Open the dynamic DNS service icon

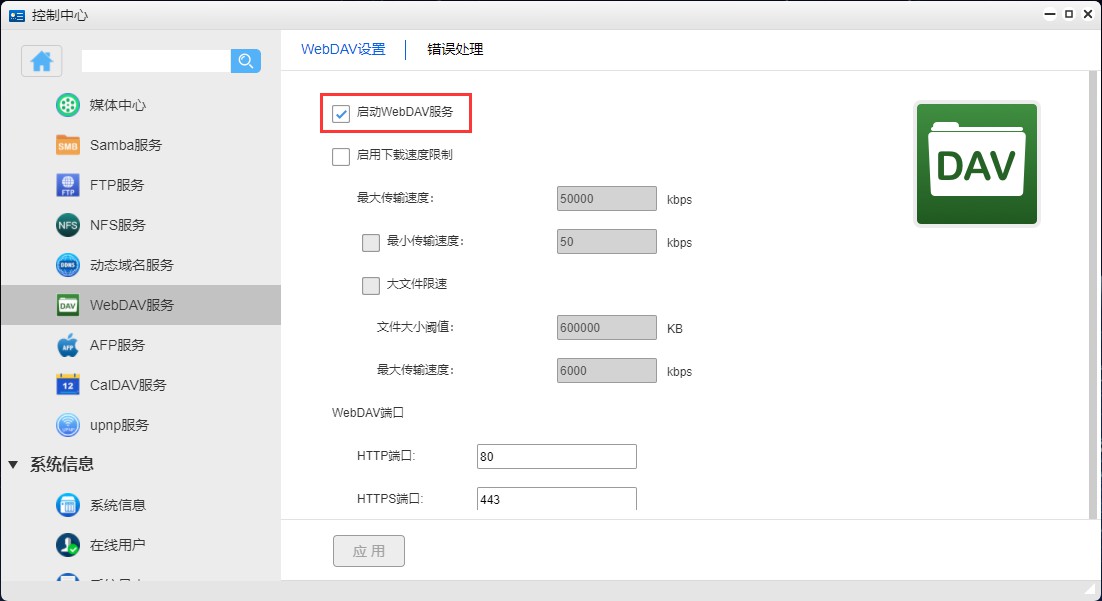click(67, 265)
